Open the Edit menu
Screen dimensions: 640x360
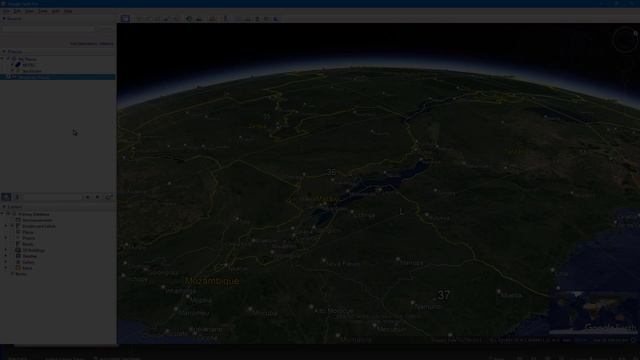[18, 11]
